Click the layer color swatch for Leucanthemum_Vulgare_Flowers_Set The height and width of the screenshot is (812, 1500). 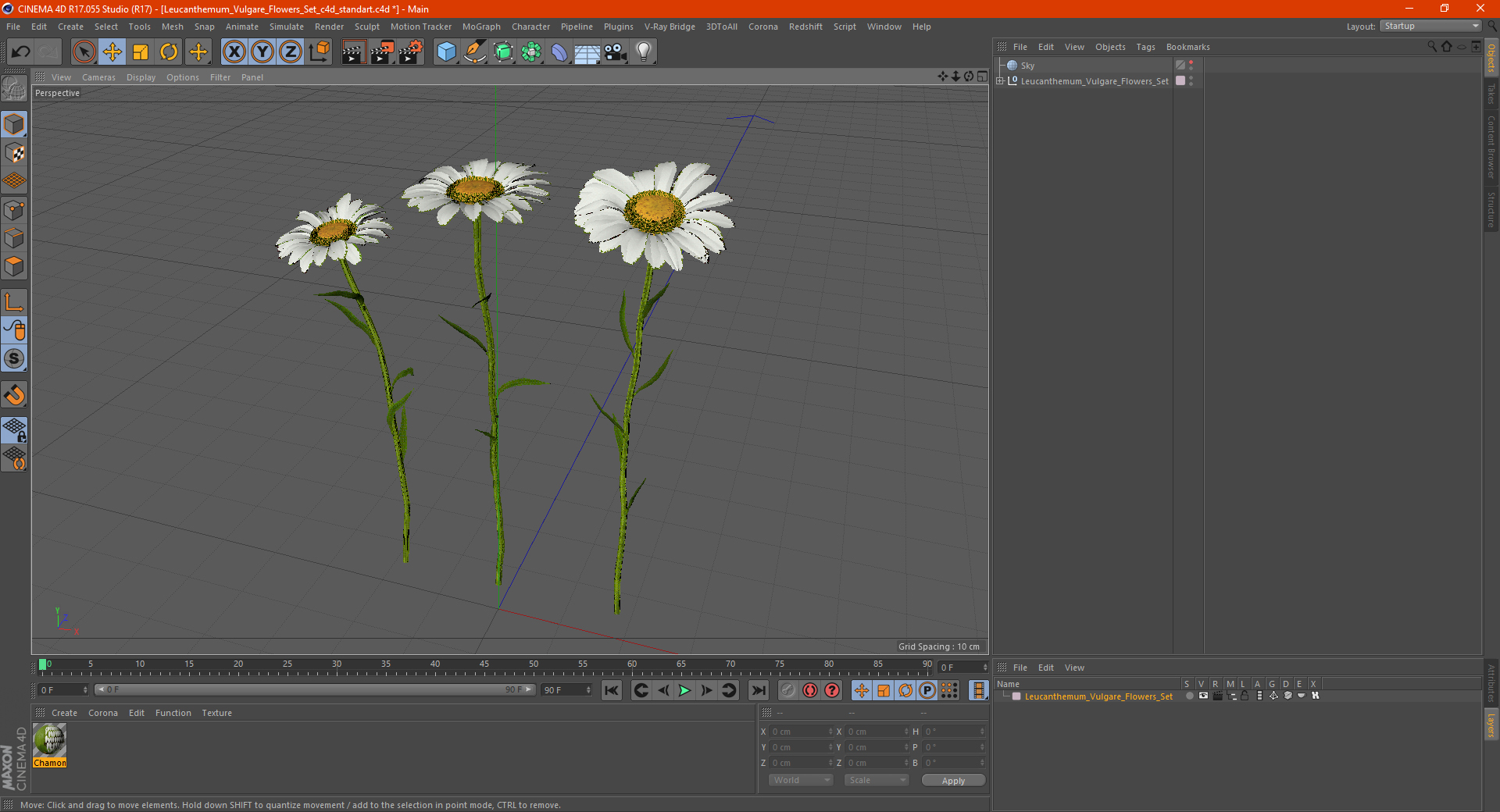coord(1016,696)
